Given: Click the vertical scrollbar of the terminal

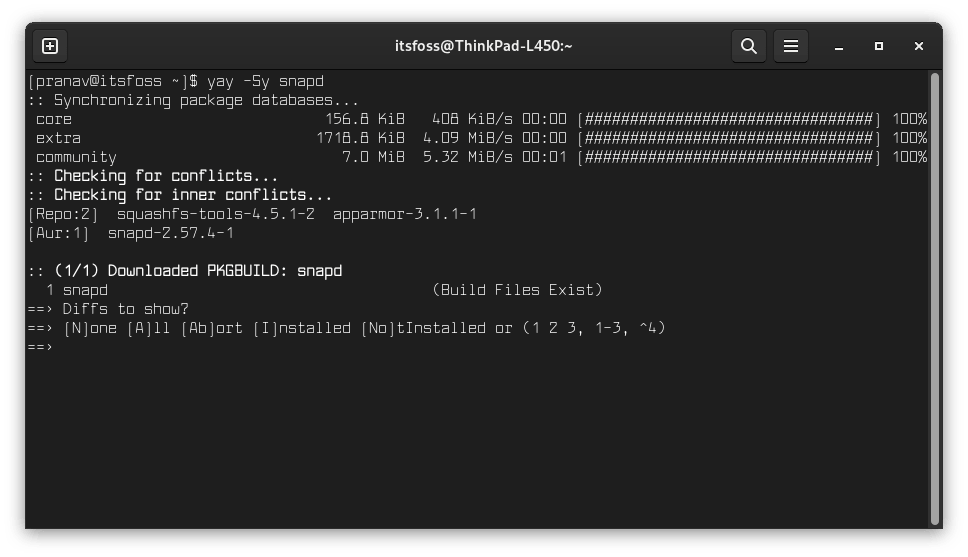Looking at the screenshot, I should 935,299.
